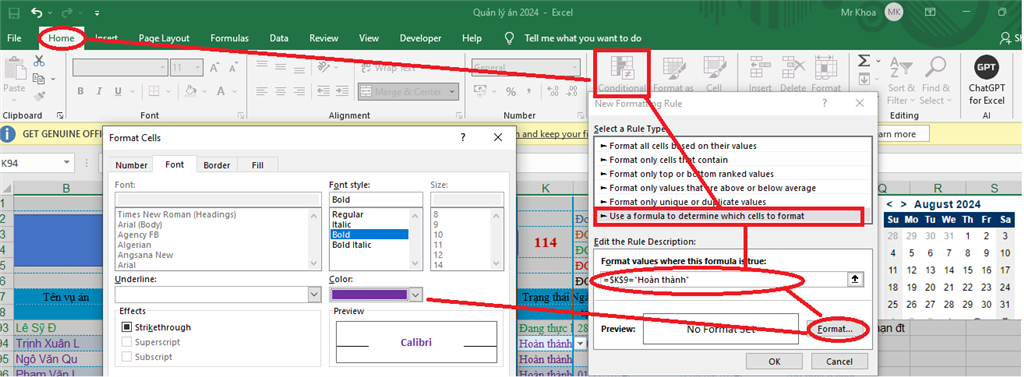Click the Cut scissors icon
Image resolution: width=1024 pixels, height=377 pixels.
[39, 61]
